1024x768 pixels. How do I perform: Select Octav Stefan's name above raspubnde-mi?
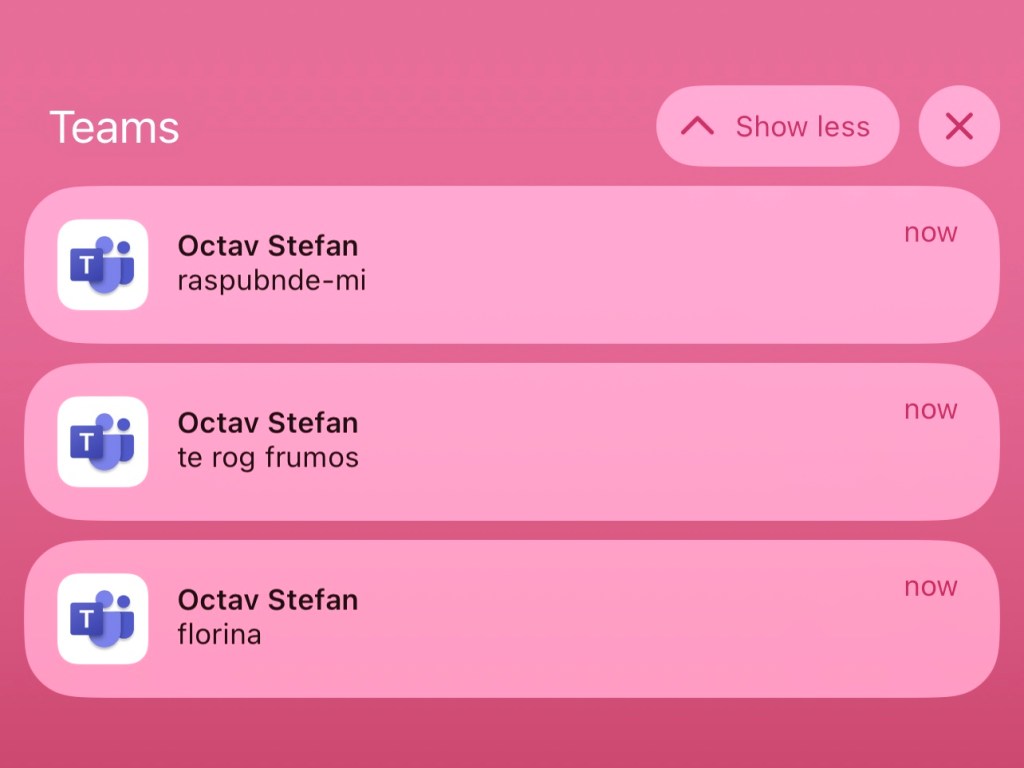pos(267,246)
